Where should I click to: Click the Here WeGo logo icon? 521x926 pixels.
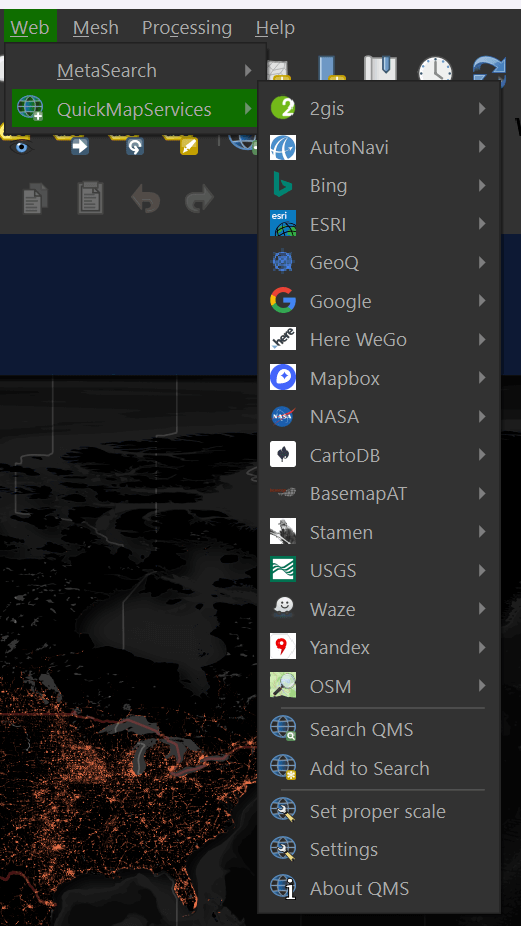click(283, 340)
